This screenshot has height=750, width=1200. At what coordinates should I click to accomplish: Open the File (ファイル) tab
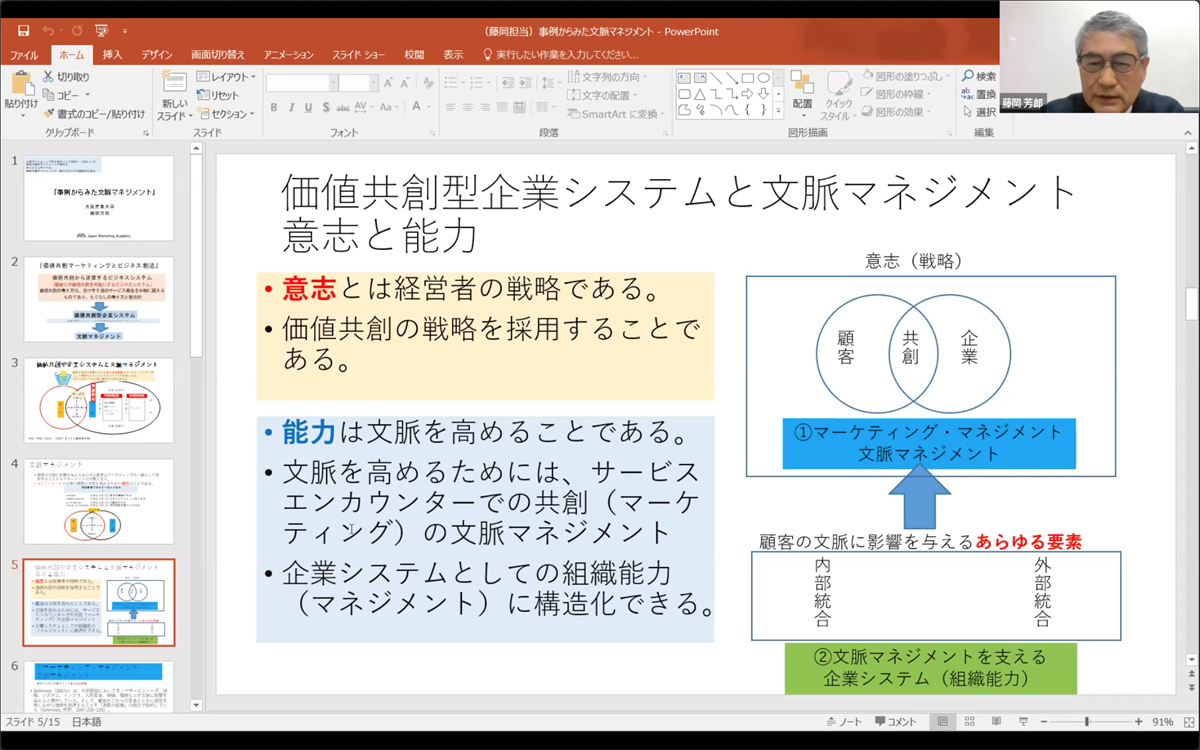coord(24,55)
